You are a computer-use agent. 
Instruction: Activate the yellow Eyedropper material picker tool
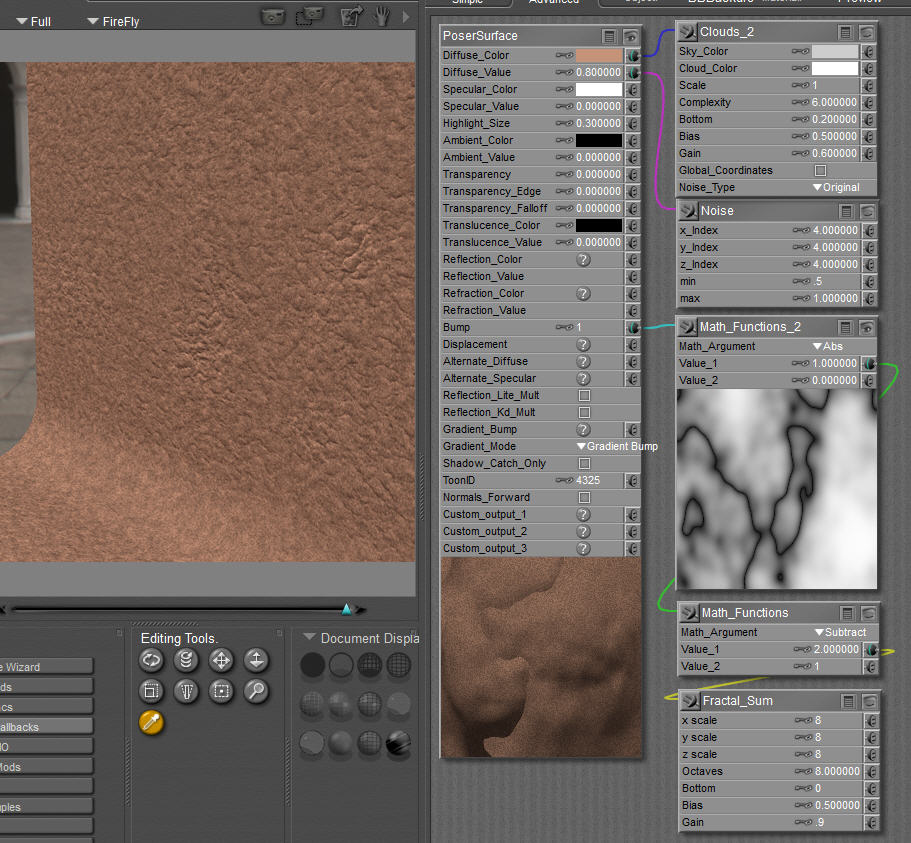[x=151, y=723]
